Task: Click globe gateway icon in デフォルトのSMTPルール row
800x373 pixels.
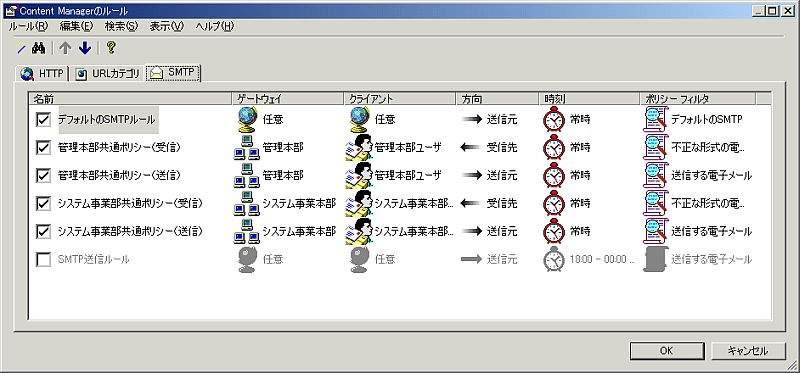Action: (x=247, y=120)
